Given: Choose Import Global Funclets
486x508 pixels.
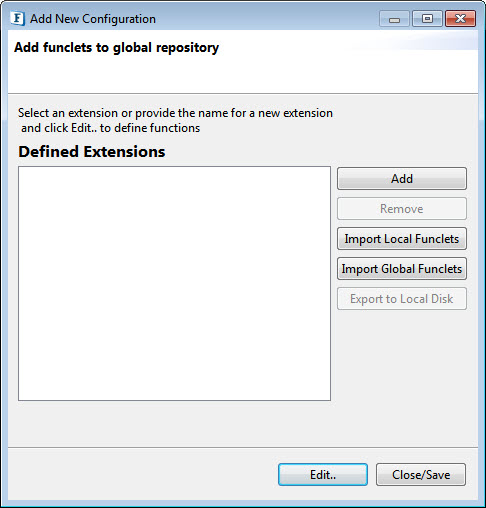Looking at the screenshot, I should coord(402,269).
